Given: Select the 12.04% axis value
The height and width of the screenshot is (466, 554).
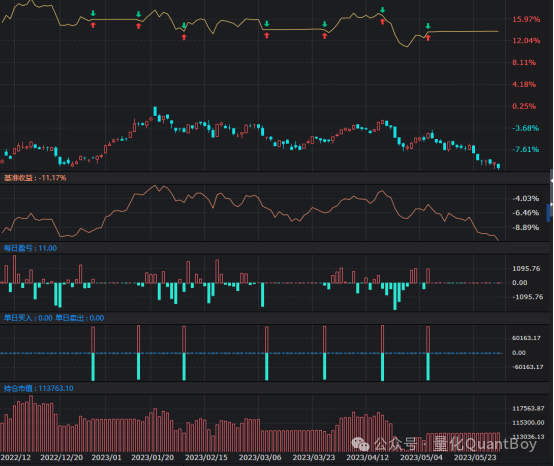Looking at the screenshot, I should (x=526, y=41).
